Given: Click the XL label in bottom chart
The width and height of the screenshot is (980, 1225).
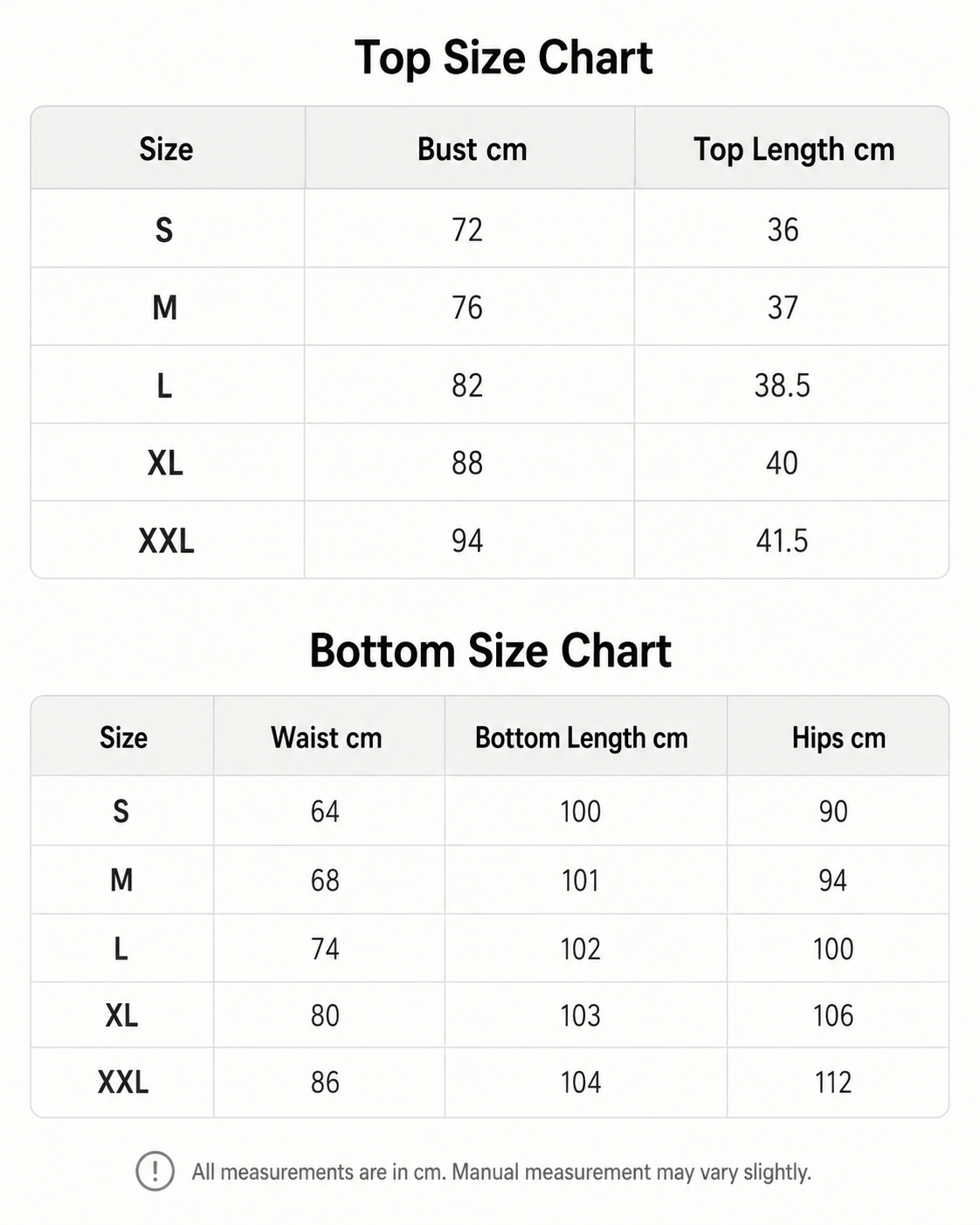Looking at the screenshot, I should pos(121,1015).
